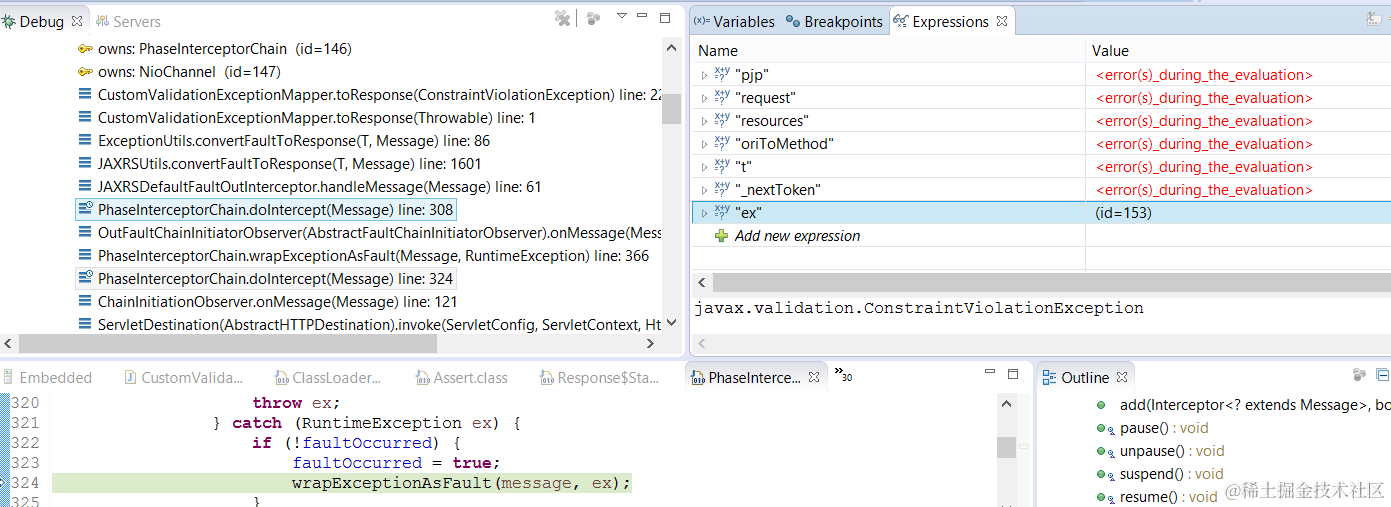
Task: Select the Outline tab
Action: coord(1075,377)
